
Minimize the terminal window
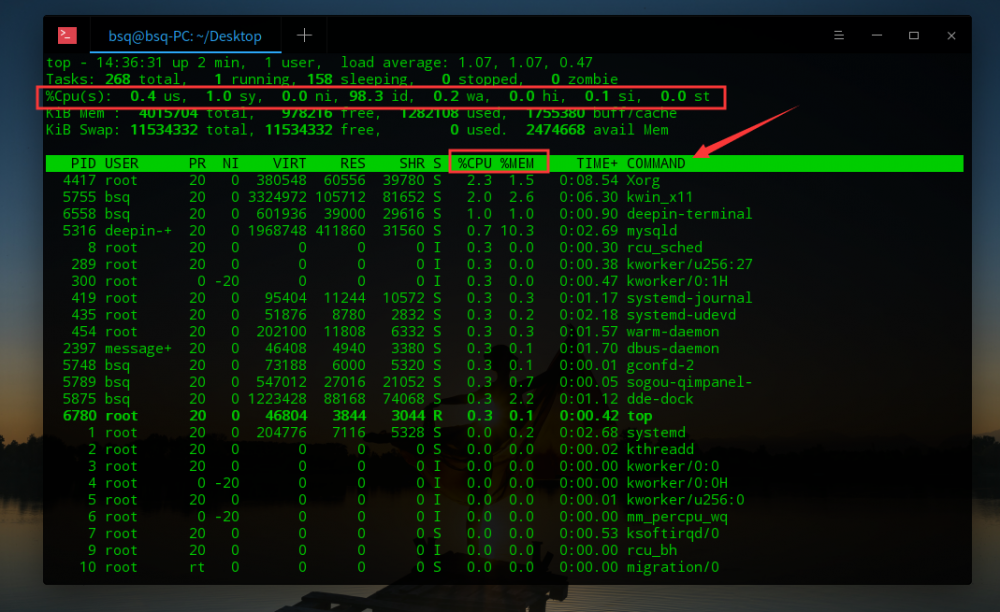point(877,36)
